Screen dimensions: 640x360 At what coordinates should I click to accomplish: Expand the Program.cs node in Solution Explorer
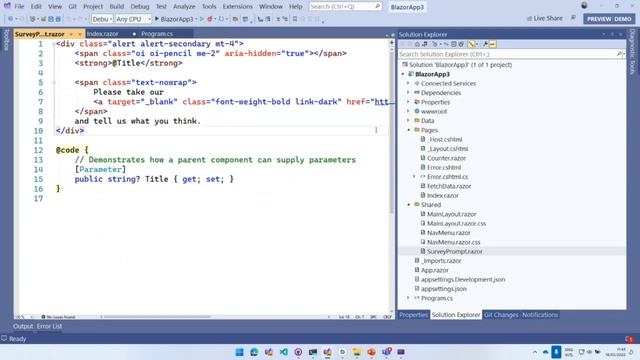coord(408,298)
